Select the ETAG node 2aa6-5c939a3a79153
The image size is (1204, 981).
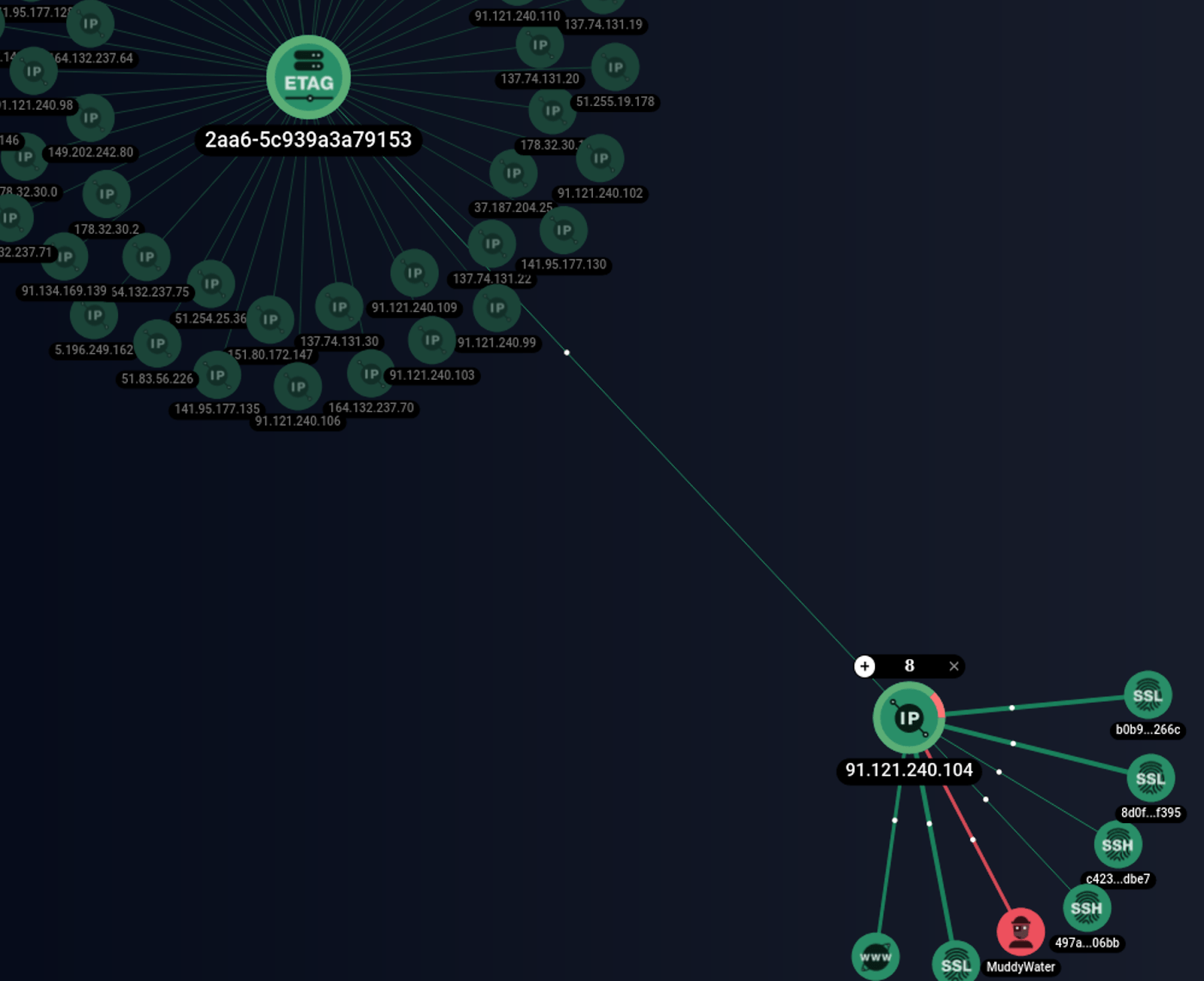309,77
